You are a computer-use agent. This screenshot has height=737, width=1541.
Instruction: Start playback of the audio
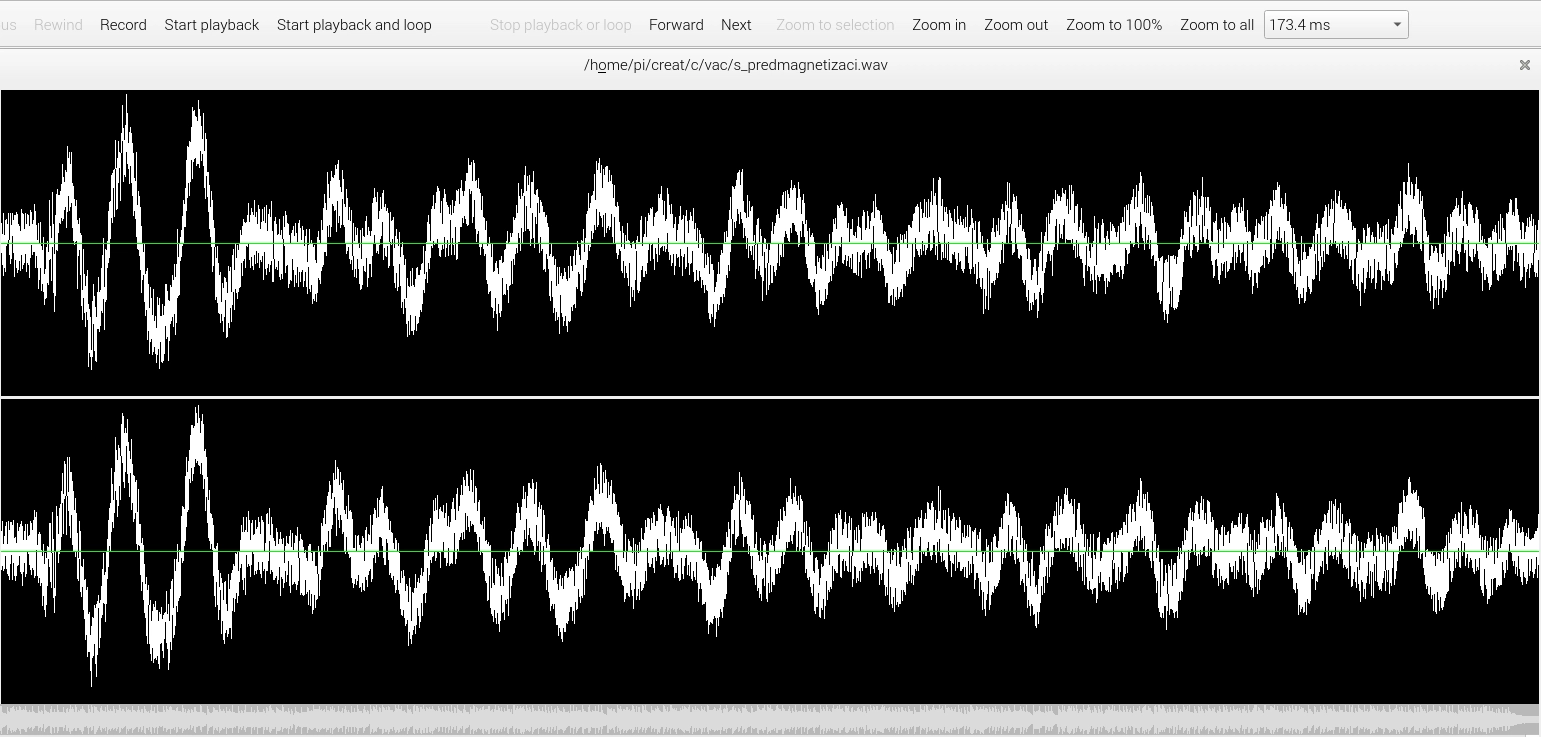tap(212, 25)
